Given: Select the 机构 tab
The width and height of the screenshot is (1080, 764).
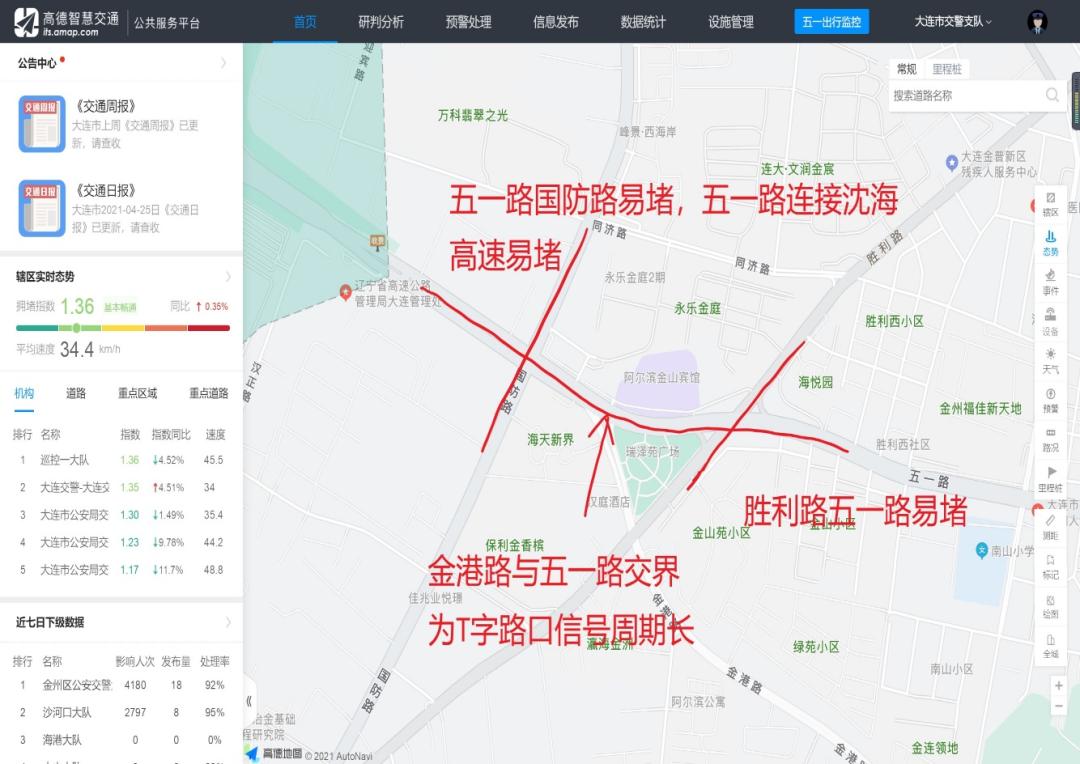Looking at the screenshot, I should tap(24, 393).
